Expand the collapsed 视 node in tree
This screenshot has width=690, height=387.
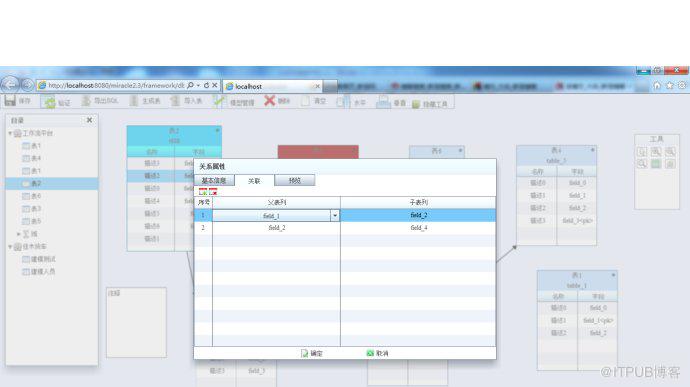click(18, 234)
